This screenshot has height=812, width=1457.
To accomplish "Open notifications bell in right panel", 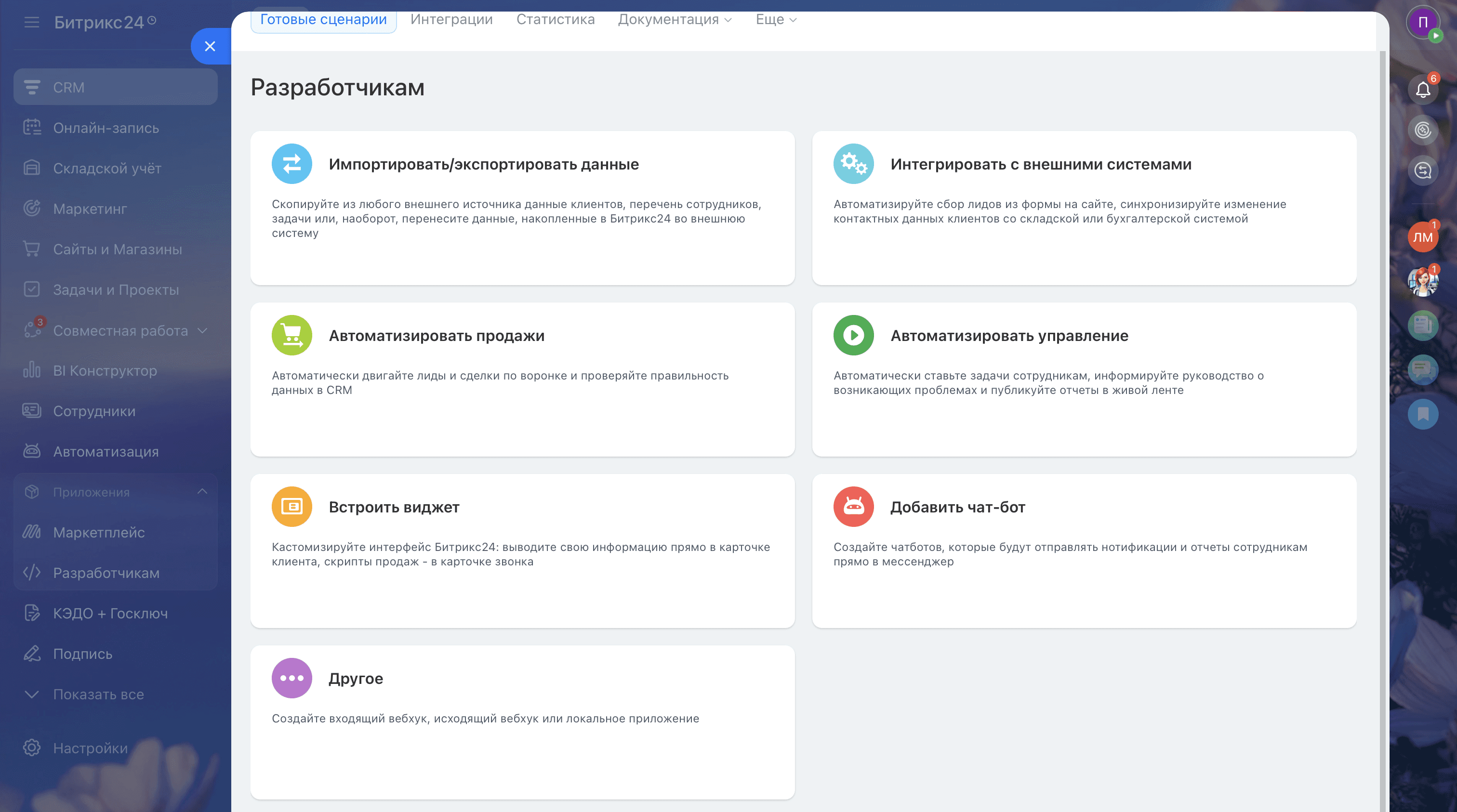I will [x=1423, y=90].
